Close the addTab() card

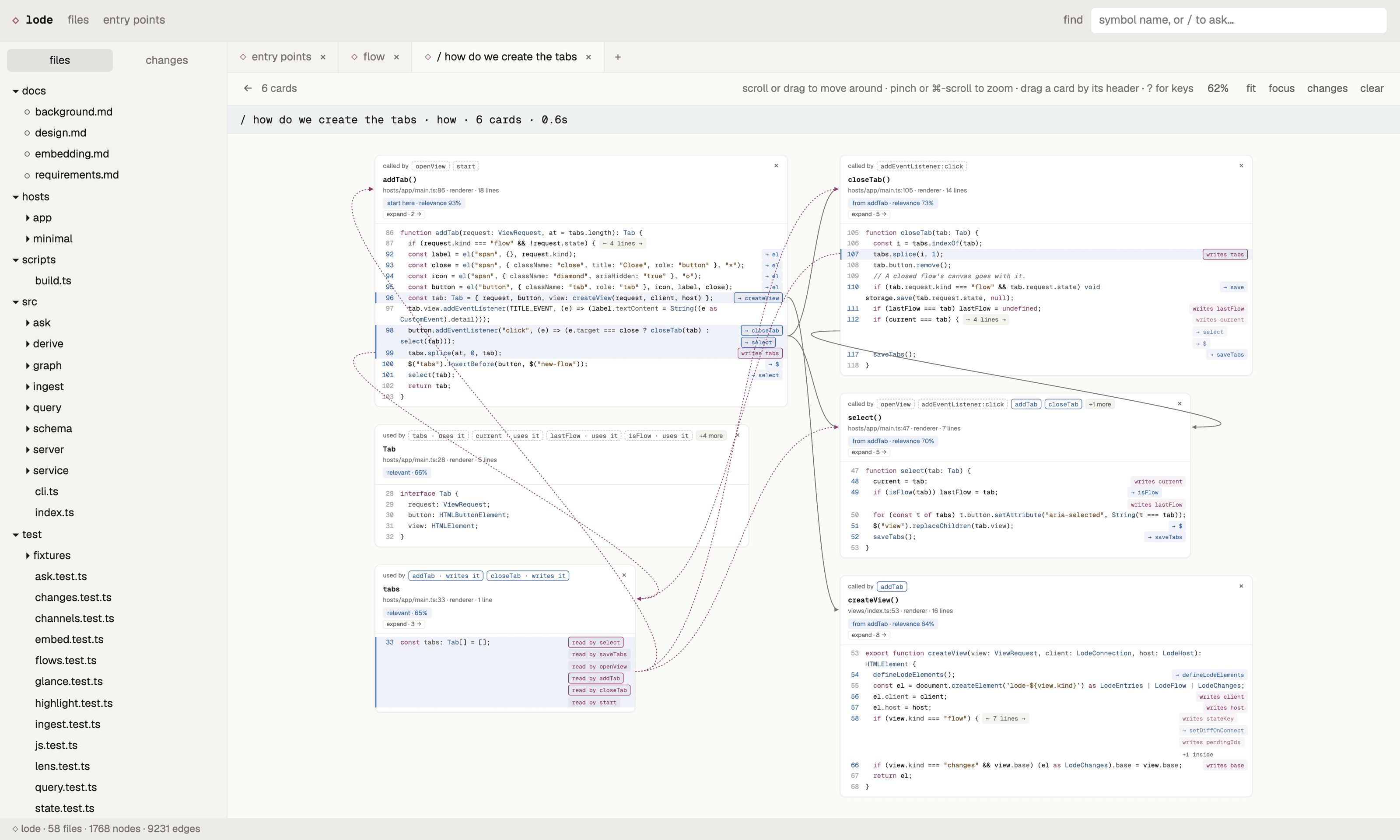point(777,166)
